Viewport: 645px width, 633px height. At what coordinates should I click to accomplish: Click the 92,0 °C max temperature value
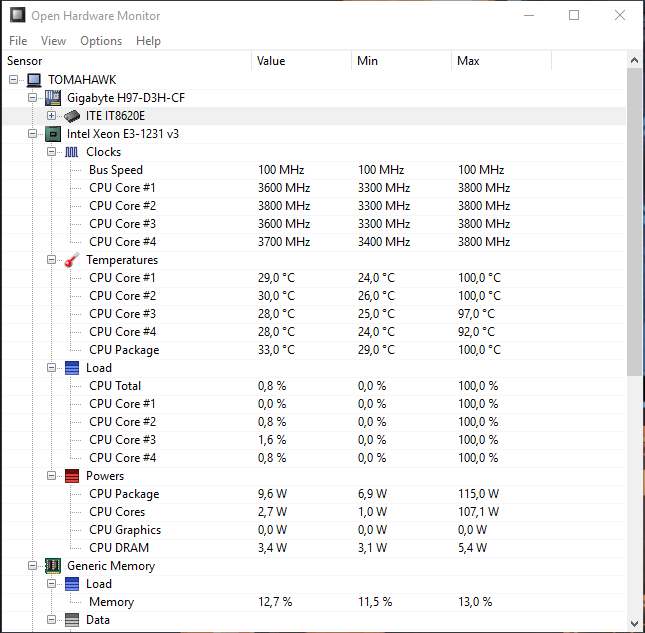click(476, 332)
